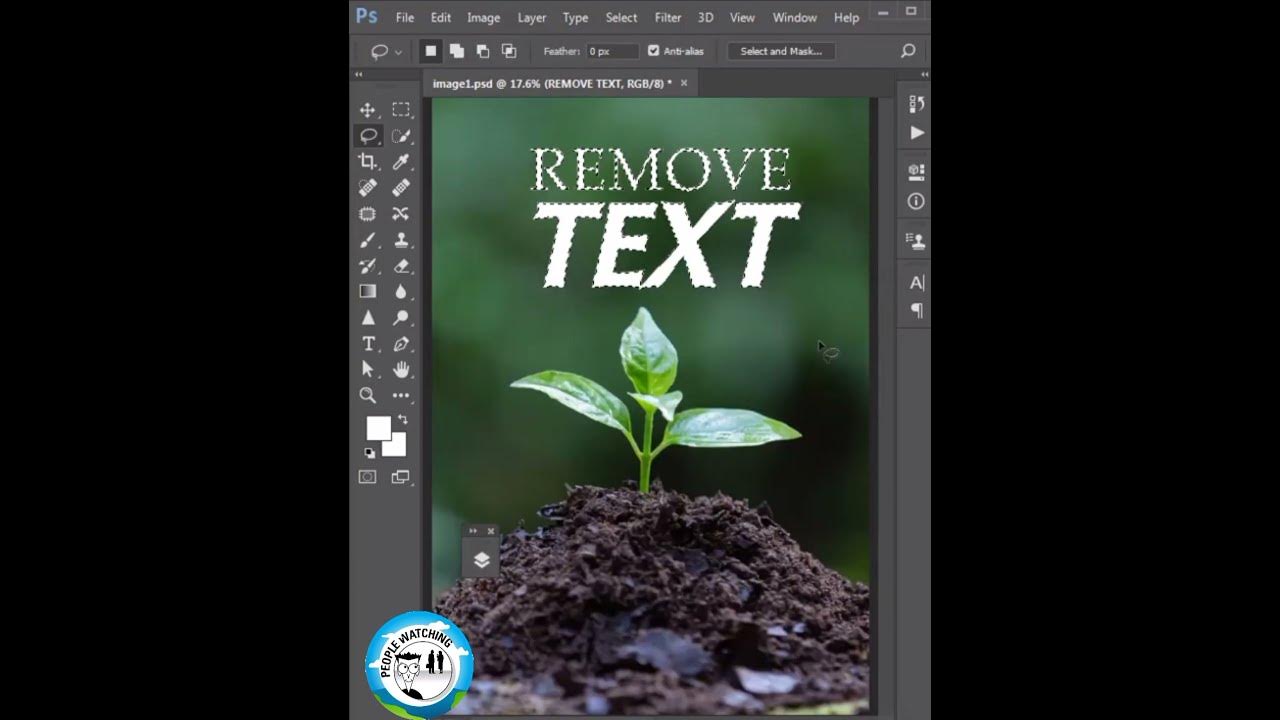Open the Actions panel play icon
The width and height of the screenshot is (1280, 720).
pyautogui.click(x=916, y=133)
